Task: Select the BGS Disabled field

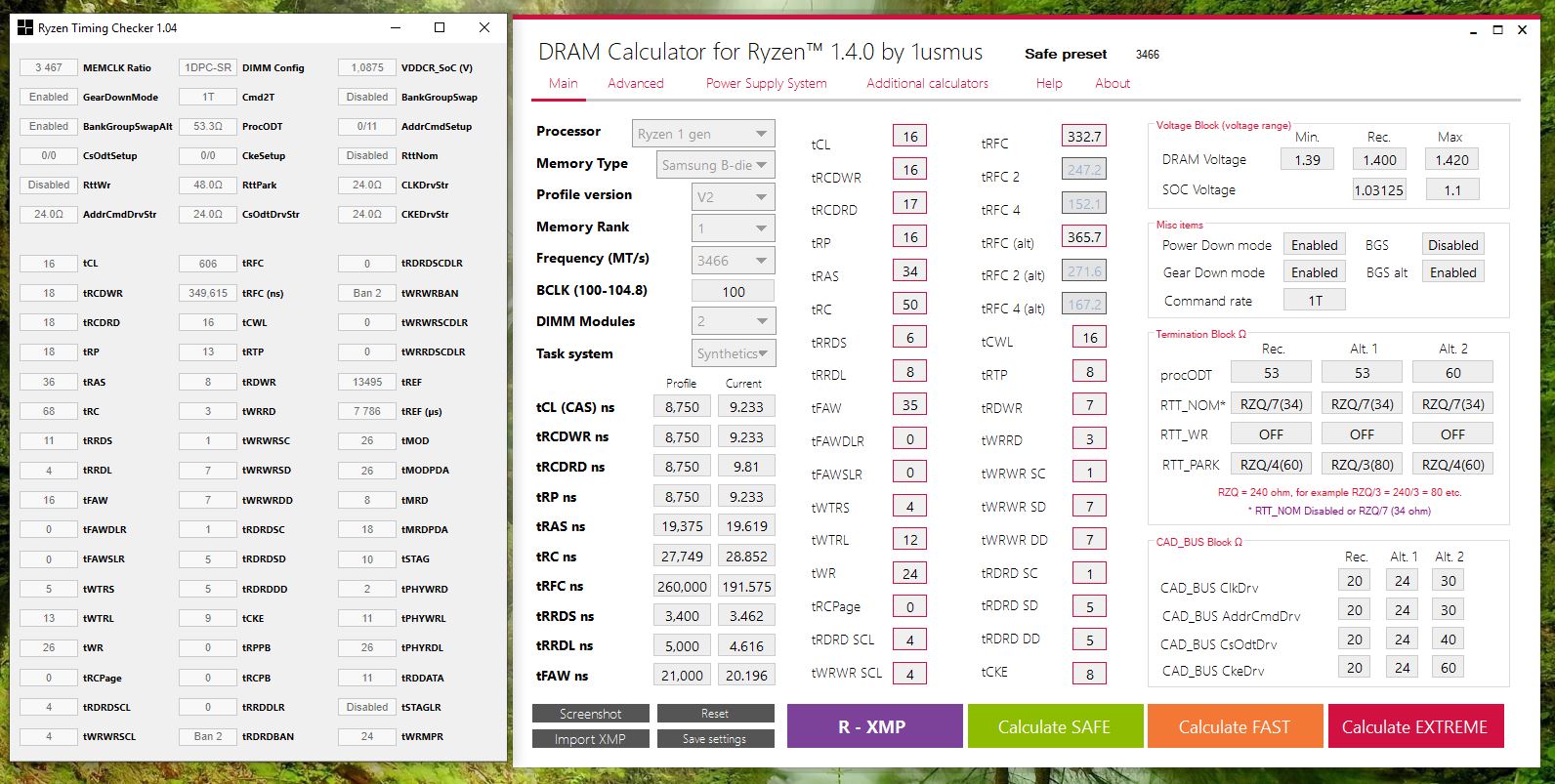Action: point(1453,245)
